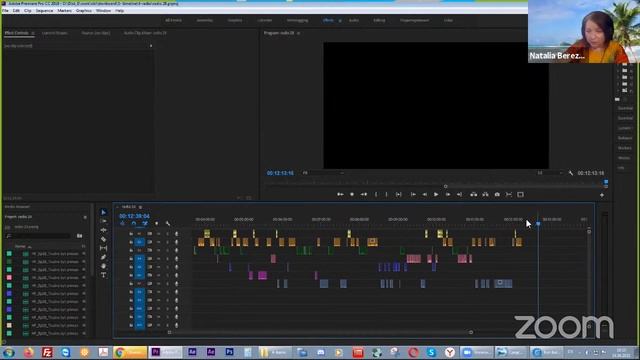The height and width of the screenshot is (360, 640).
Task: Enable voice-over record on the bottom track
Action: pyautogui.click(x=177, y=325)
